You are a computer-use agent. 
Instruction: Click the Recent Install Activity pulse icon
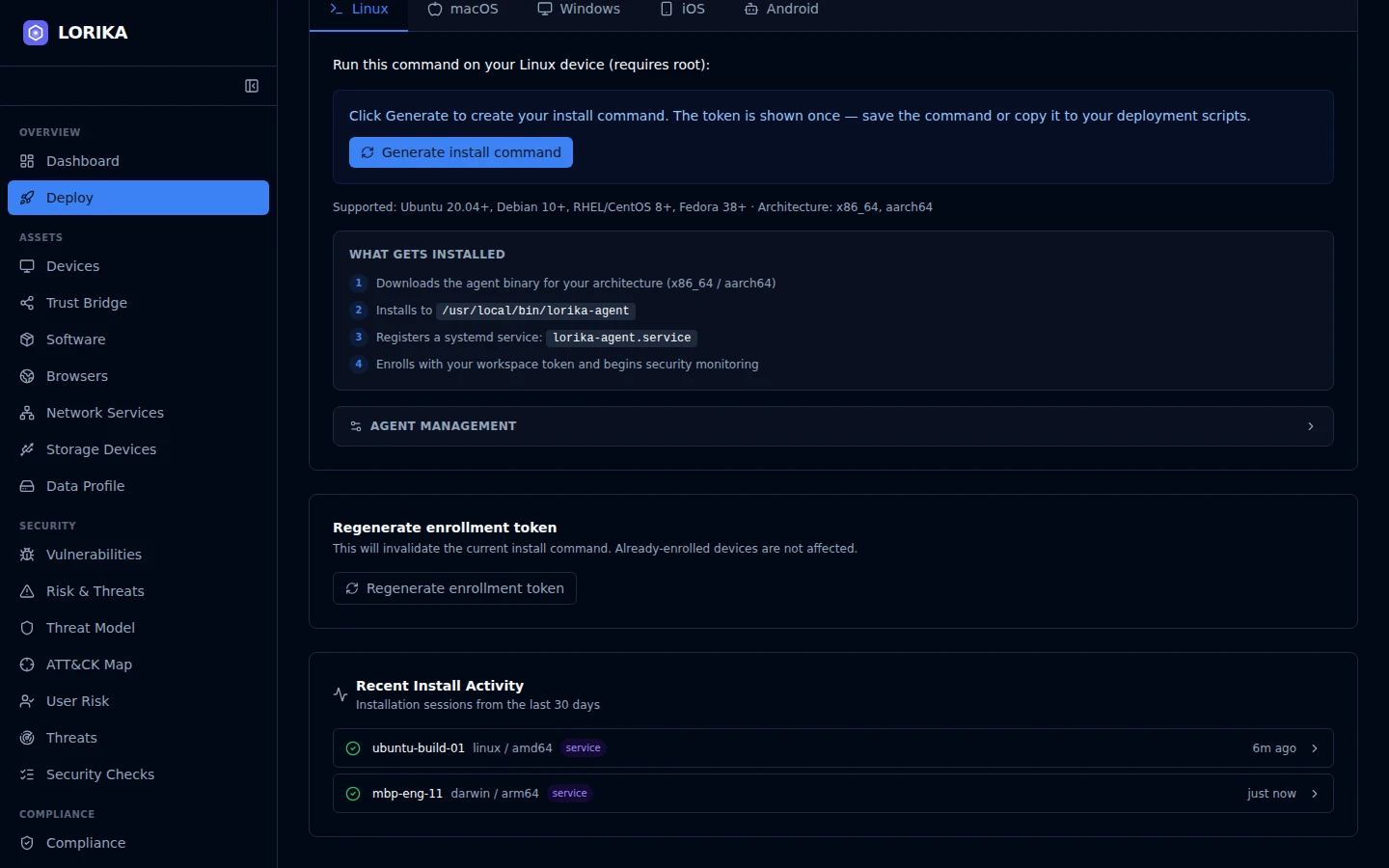pyautogui.click(x=340, y=694)
